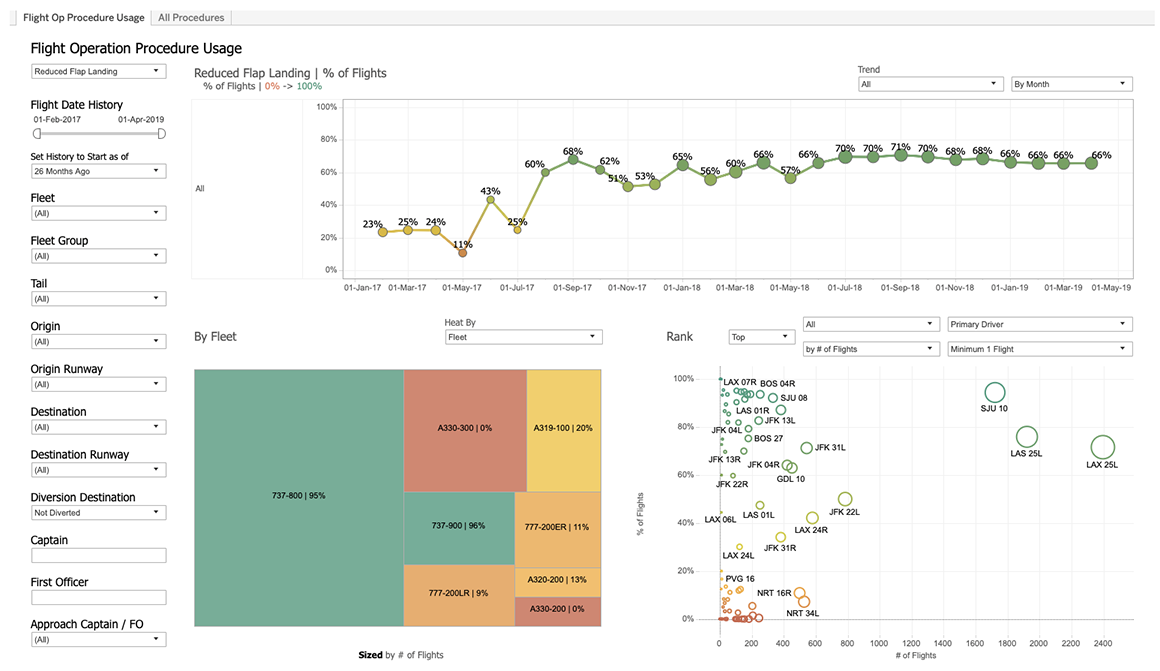Image resolution: width=1160 pixels, height=671 pixels.
Task: Select the red A330-300 treemap tile
Action: point(465,429)
